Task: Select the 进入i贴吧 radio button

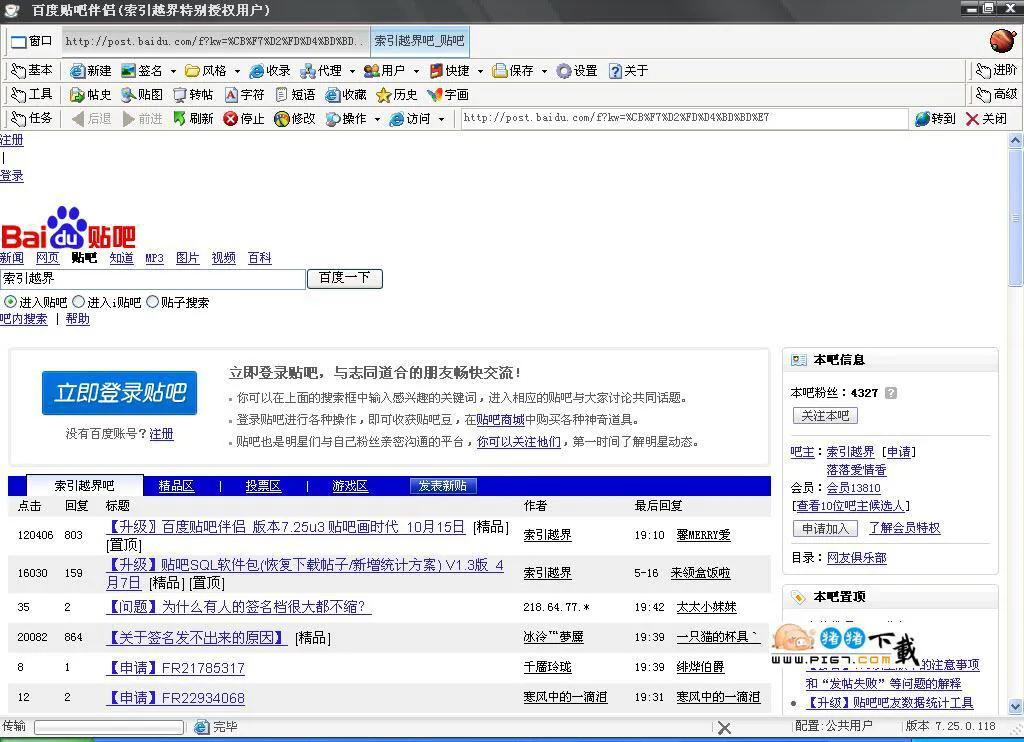Action: click(77, 301)
